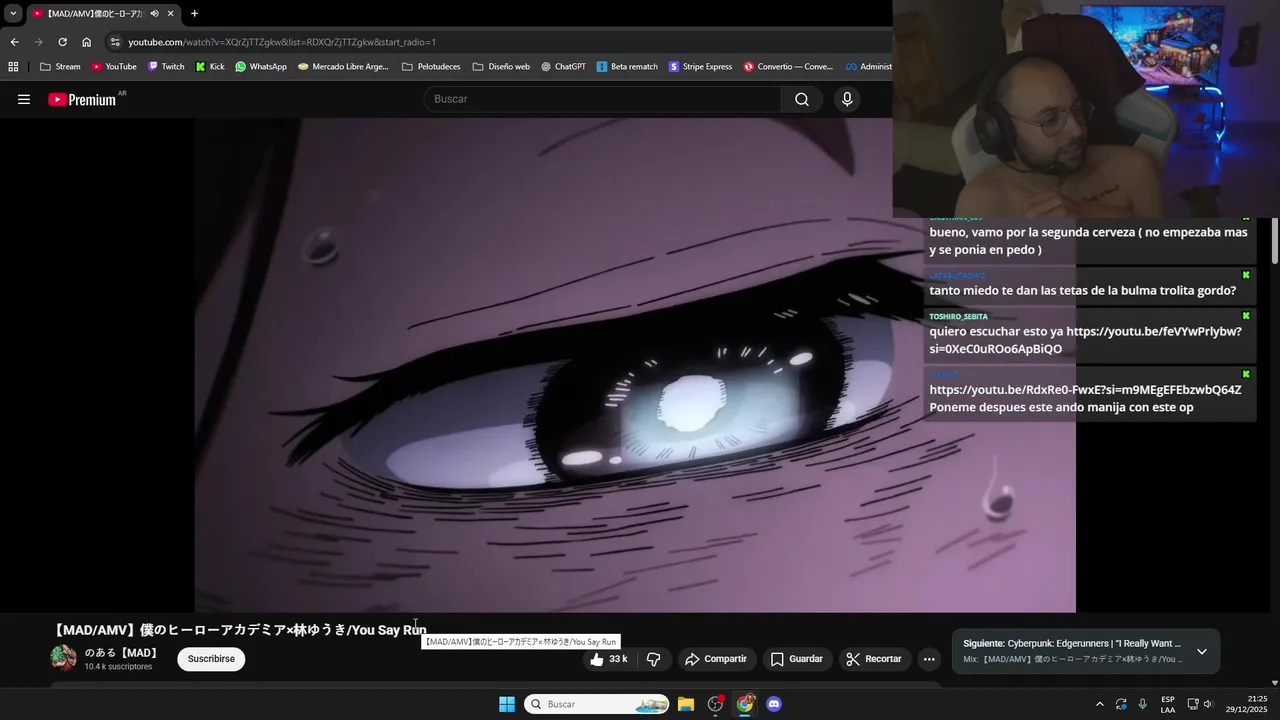Click the sync tray icon
Screen dimensions: 1280x720
pos(1121,704)
